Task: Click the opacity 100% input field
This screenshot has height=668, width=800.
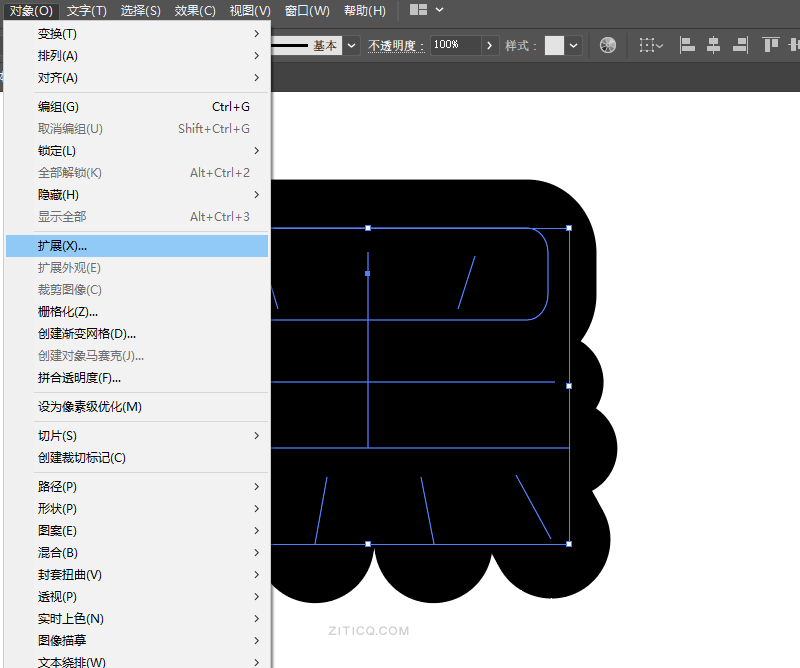Action: tap(455, 45)
